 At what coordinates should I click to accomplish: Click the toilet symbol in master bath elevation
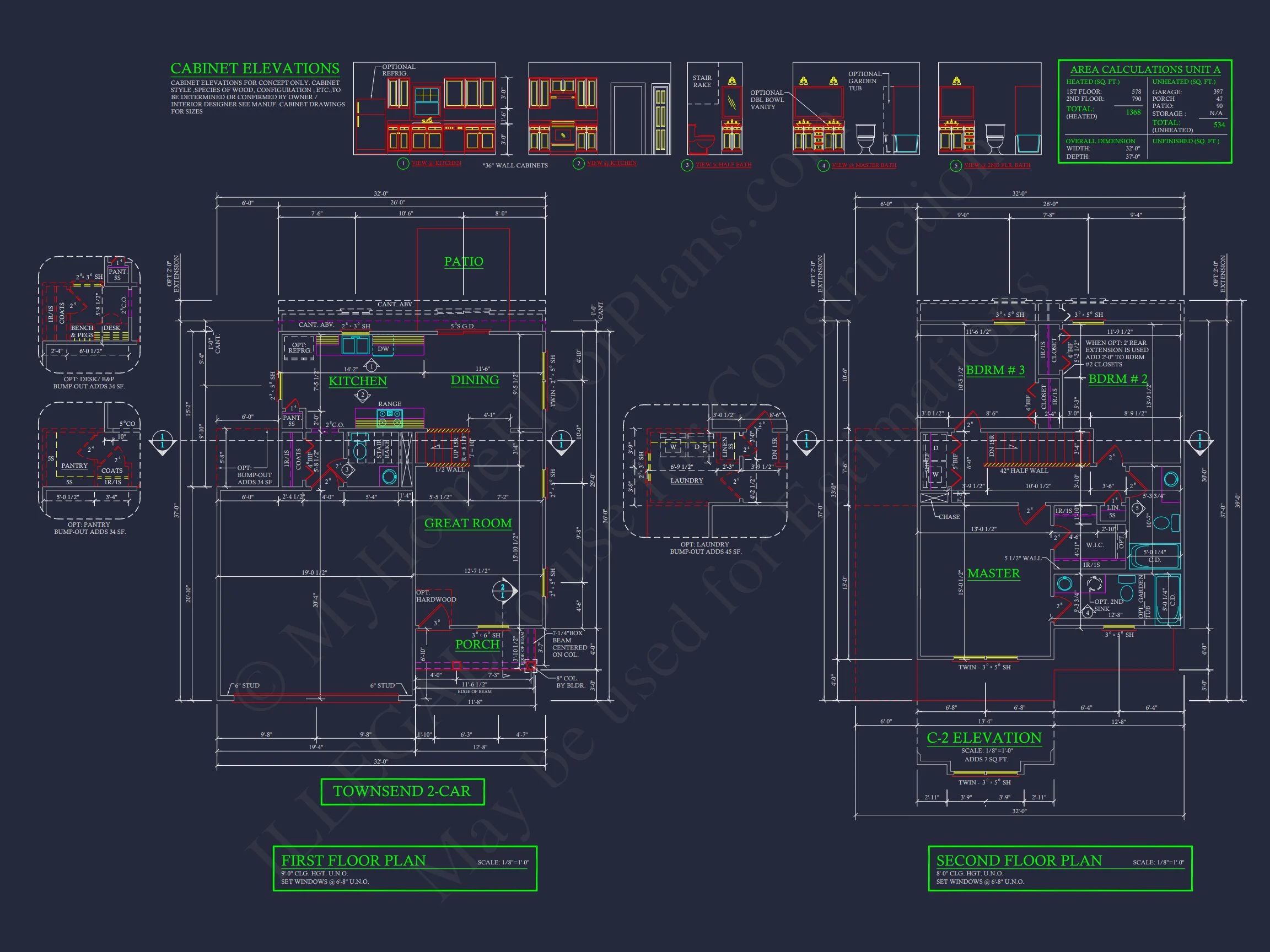[865, 138]
